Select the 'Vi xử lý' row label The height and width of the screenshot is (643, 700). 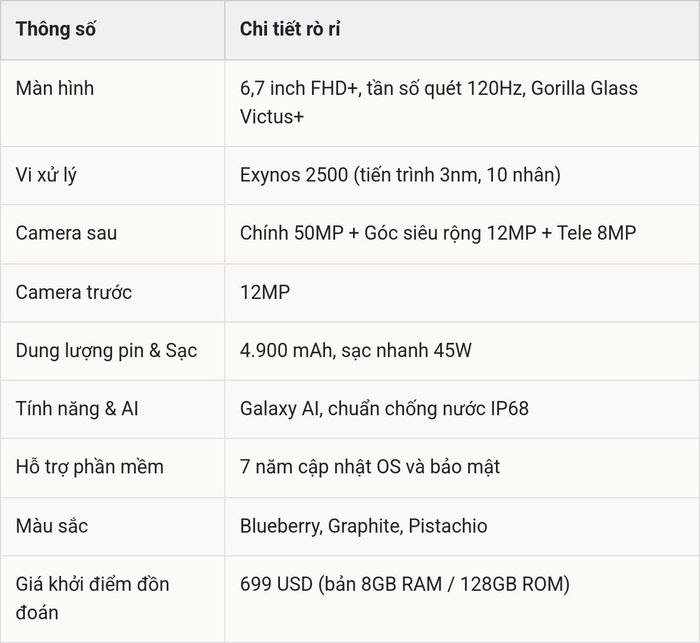(46, 175)
